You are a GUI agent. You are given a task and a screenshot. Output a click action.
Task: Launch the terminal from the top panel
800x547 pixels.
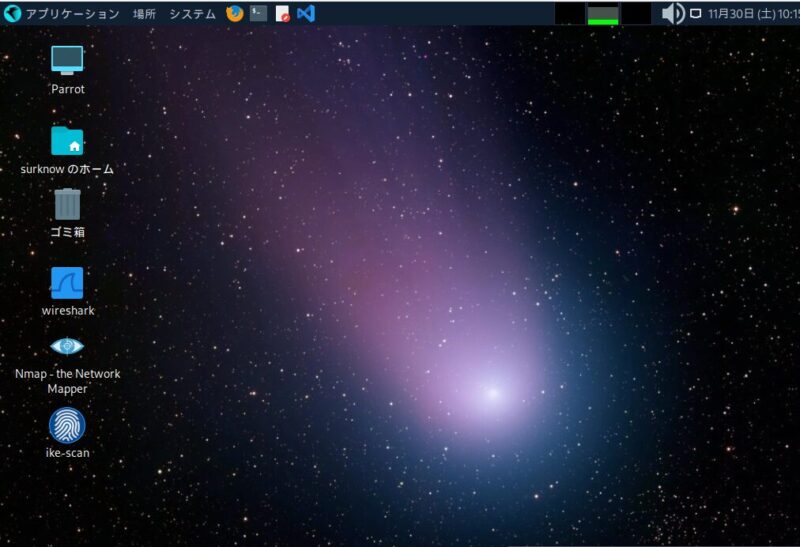click(259, 13)
